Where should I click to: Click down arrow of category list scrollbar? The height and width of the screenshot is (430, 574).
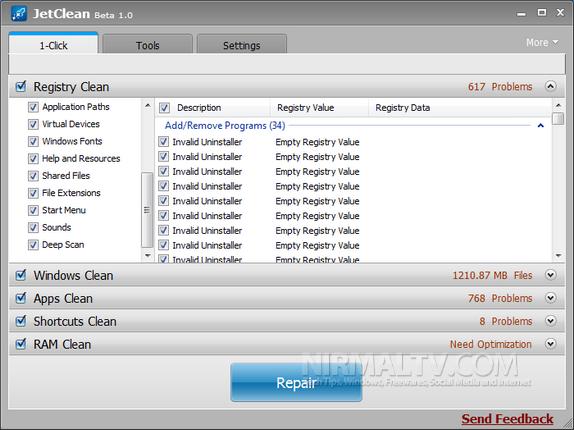[148, 255]
